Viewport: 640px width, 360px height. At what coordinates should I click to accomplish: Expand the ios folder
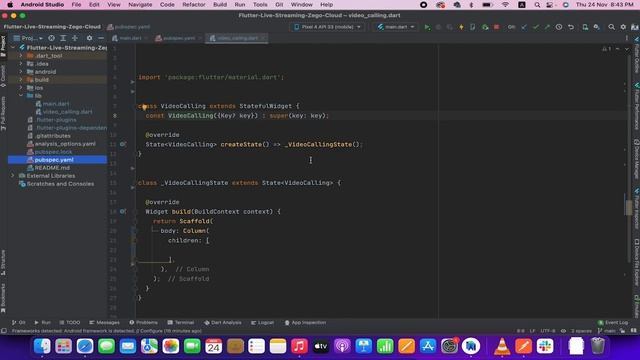[x=21, y=88]
